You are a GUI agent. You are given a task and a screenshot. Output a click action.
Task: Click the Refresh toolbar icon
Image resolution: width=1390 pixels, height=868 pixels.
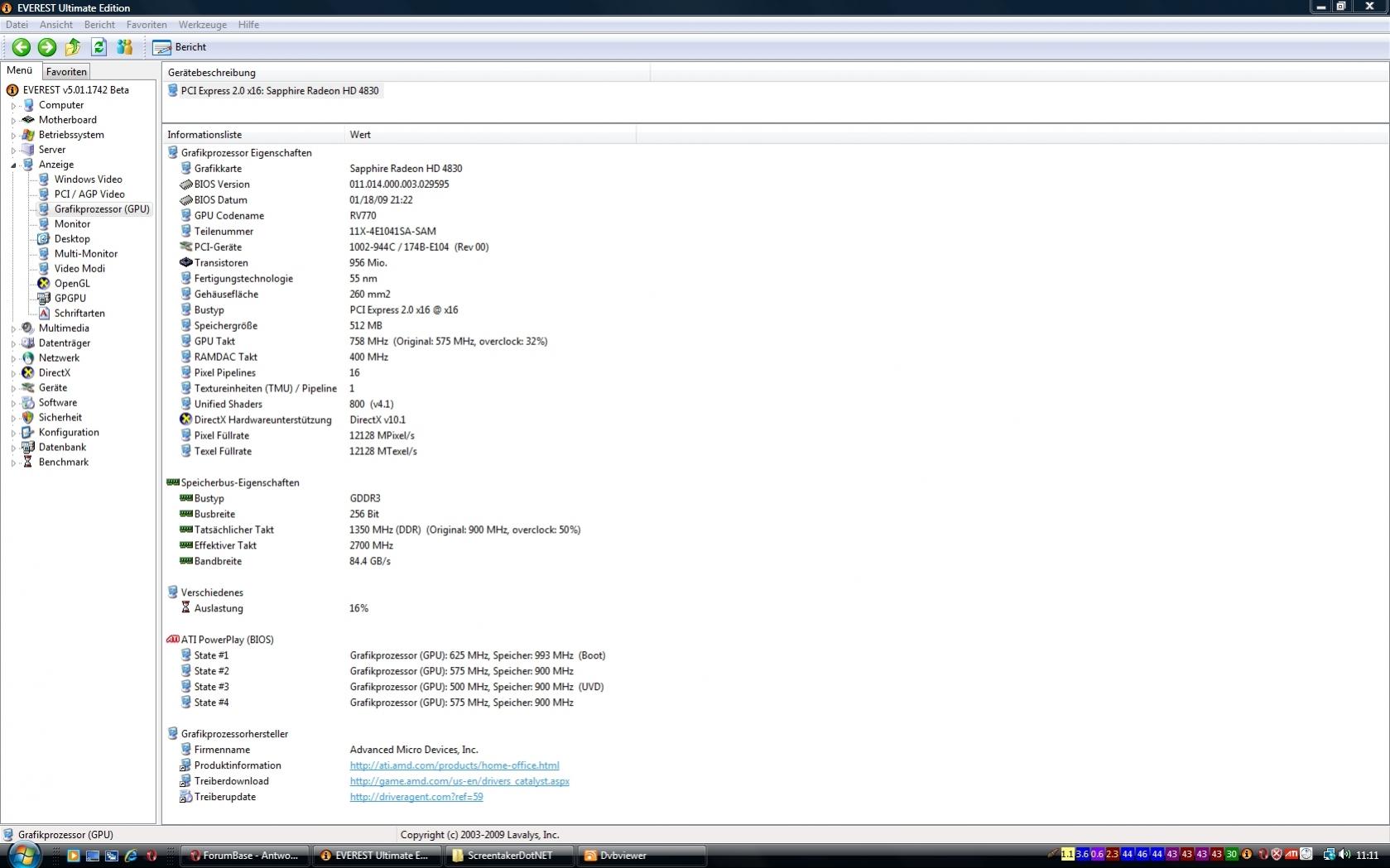point(99,47)
